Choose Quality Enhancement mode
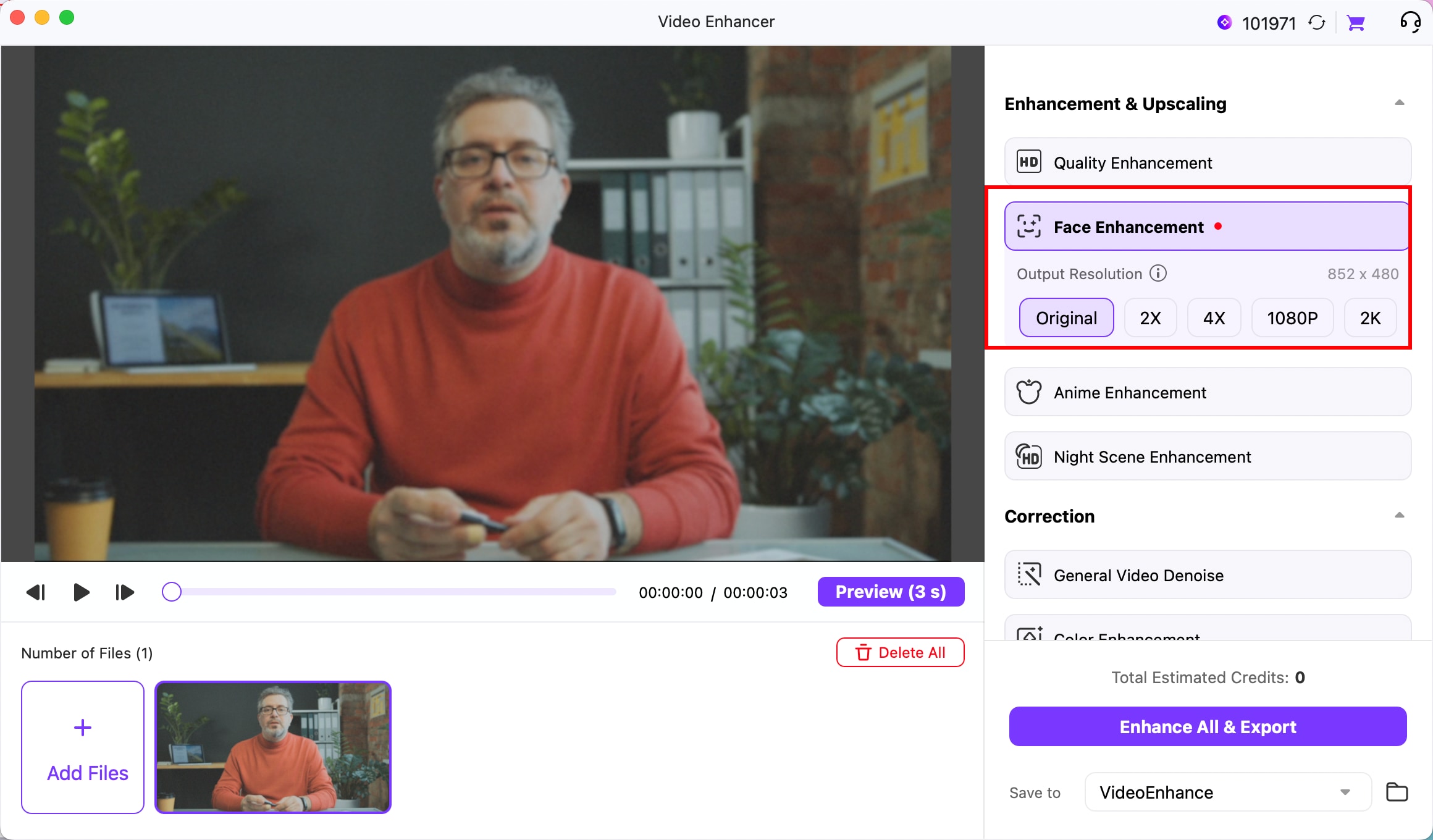Viewport: 1433px width, 840px height. 1208,162
